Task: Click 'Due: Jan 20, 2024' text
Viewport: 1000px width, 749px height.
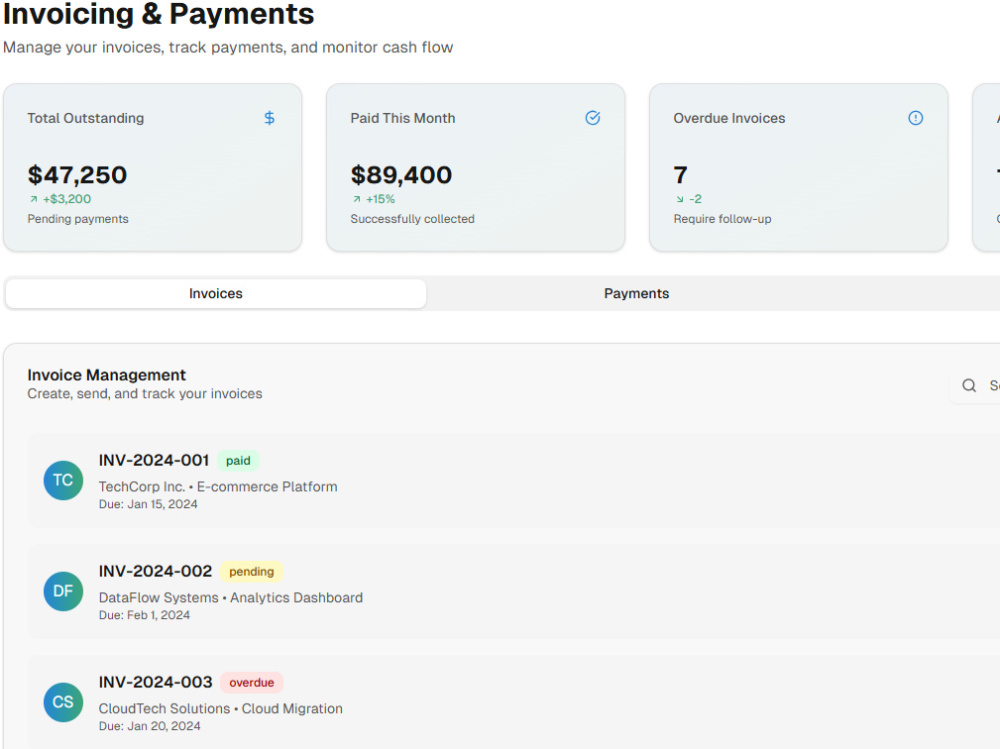Action: (x=149, y=726)
